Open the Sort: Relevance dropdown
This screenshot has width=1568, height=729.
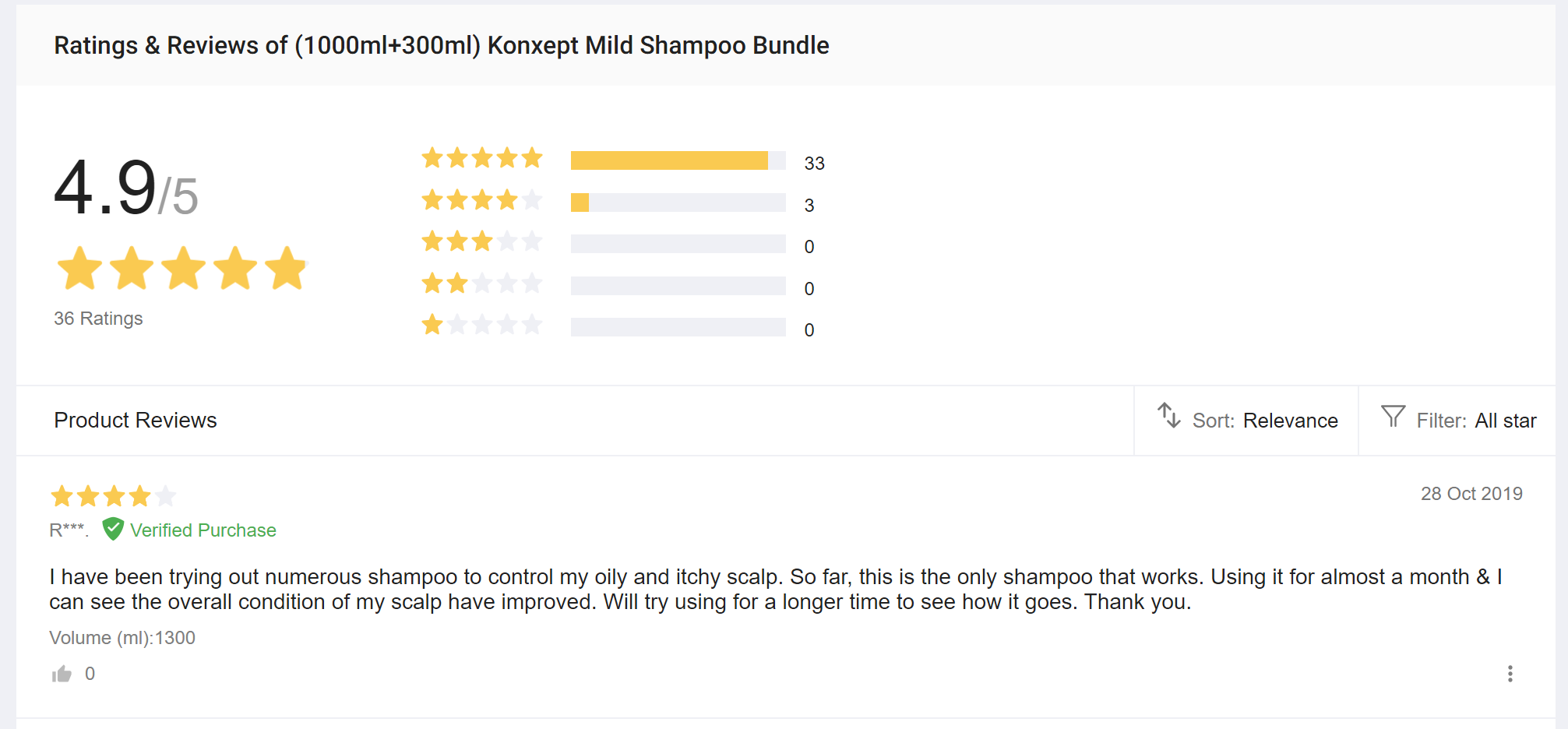tap(1265, 421)
